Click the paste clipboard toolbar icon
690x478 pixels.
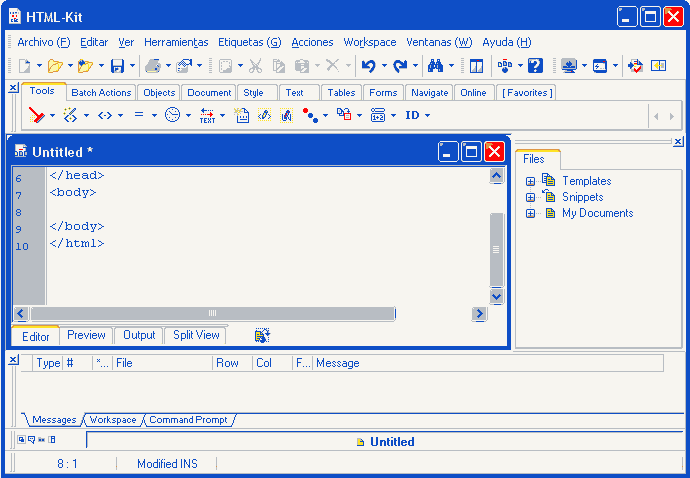[301, 66]
